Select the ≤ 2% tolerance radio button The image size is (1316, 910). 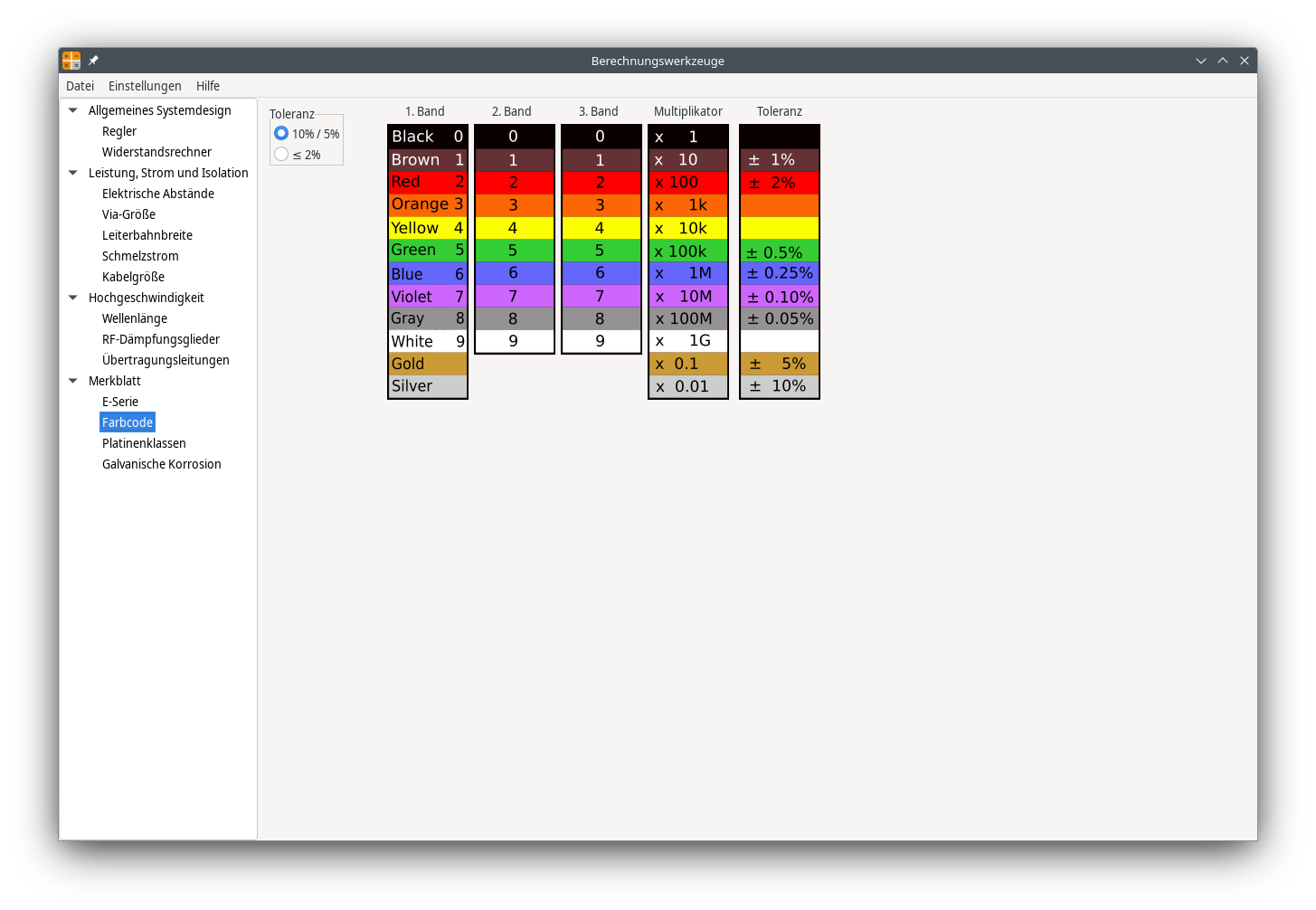281,155
